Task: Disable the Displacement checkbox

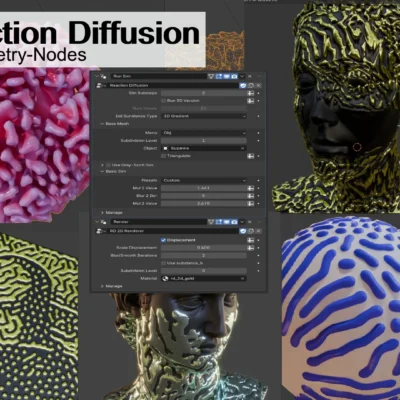Action: pyautogui.click(x=163, y=240)
